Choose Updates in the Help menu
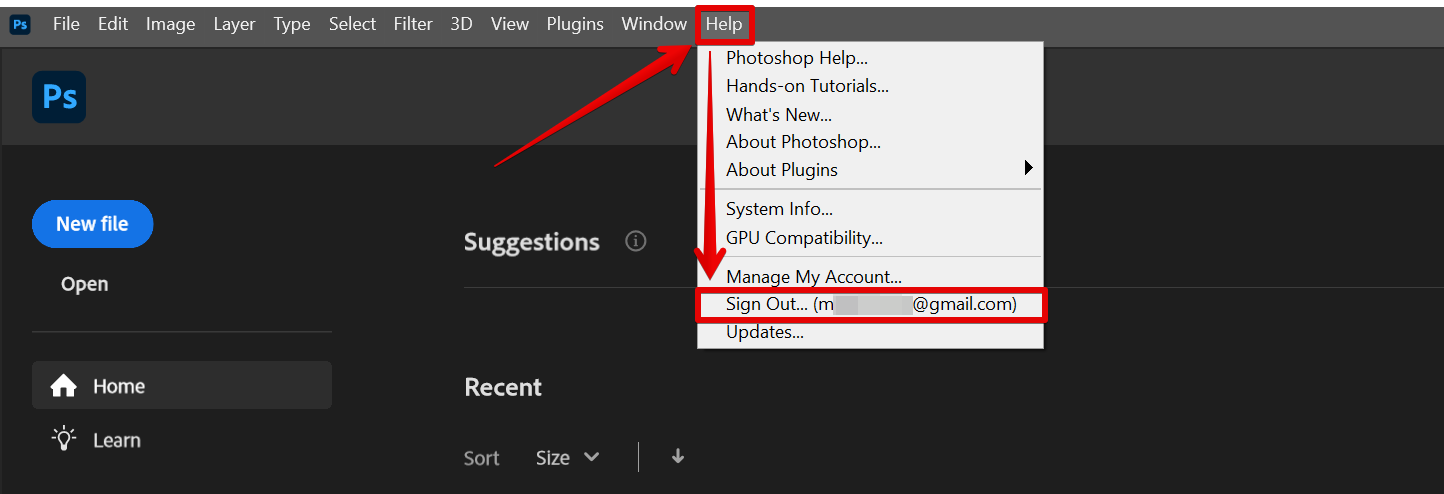This screenshot has width=1444, height=494. click(765, 332)
